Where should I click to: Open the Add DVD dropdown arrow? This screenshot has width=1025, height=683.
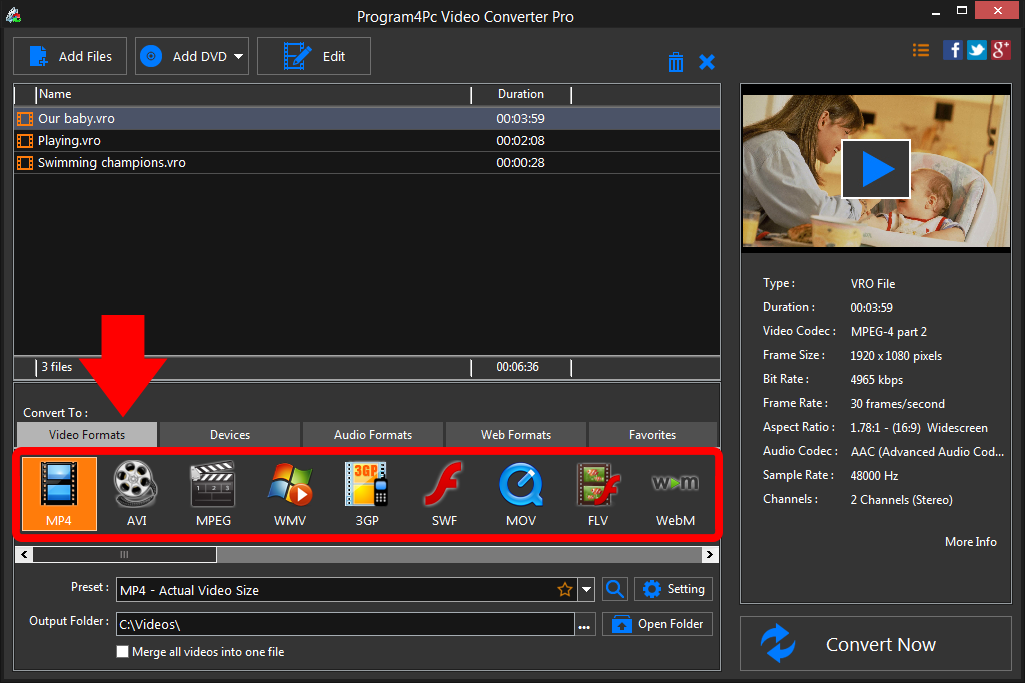(239, 57)
